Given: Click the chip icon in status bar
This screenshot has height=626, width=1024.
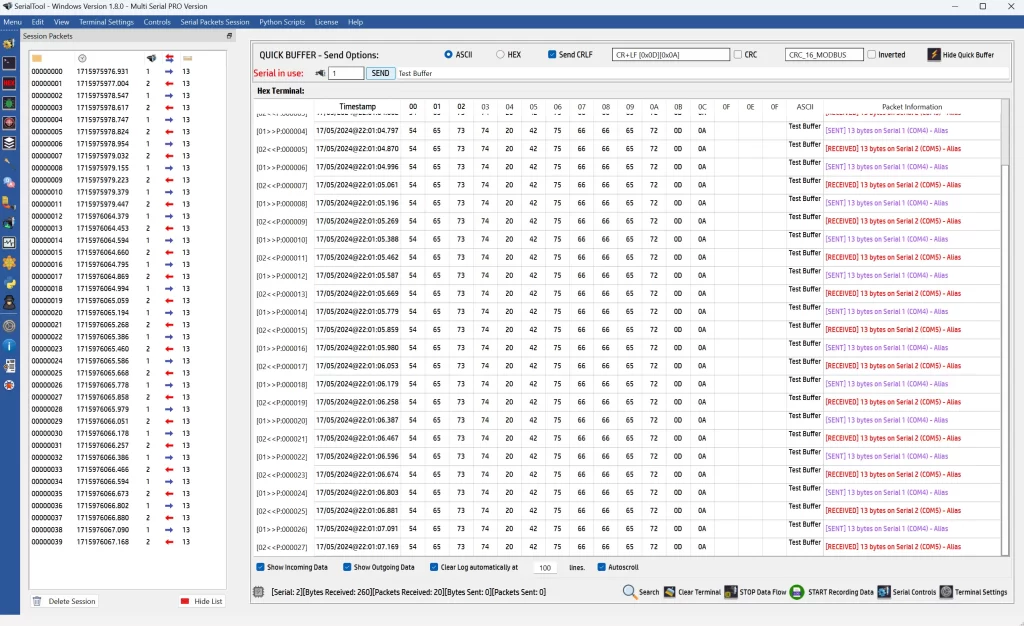Looking at the screenshot, I should click(x=259, y=592).
